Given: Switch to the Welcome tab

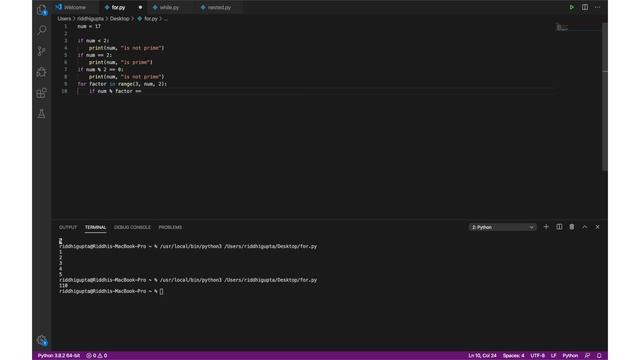Looking at the screenshot, I should pyautogui.click(x=75, y=7).
